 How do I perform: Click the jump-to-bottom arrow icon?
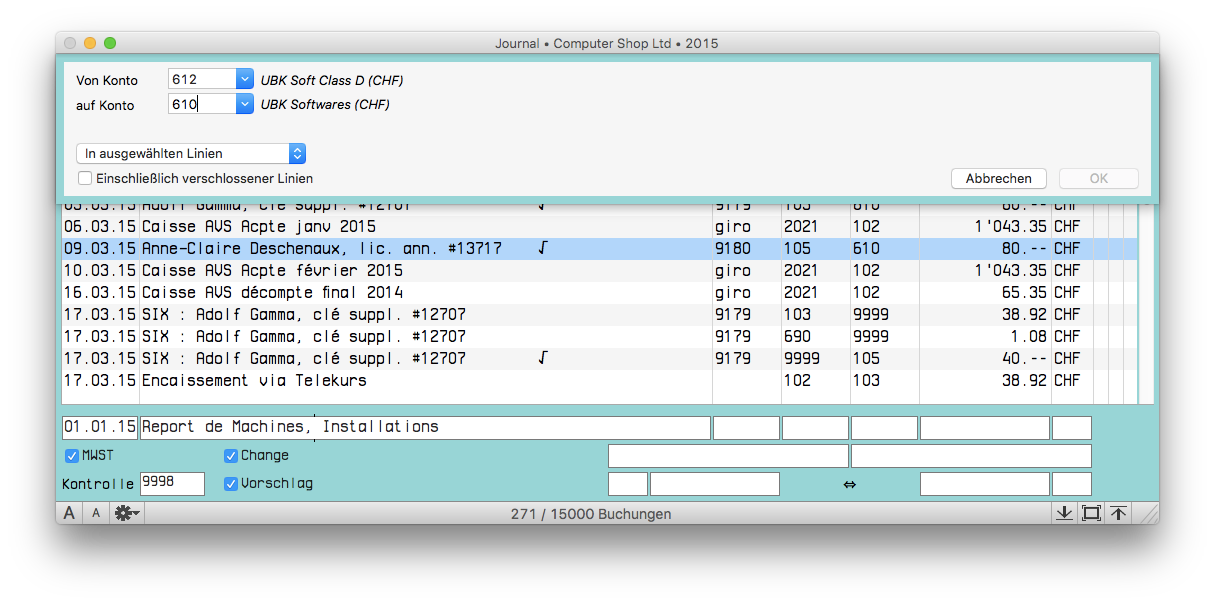pyautogui.click(x=1064, y=513)
